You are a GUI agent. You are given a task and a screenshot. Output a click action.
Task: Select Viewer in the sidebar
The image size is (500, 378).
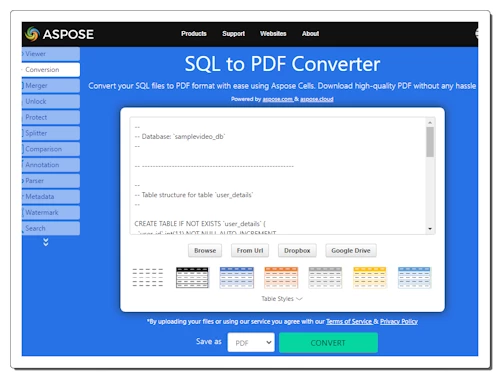pos(51,54)
